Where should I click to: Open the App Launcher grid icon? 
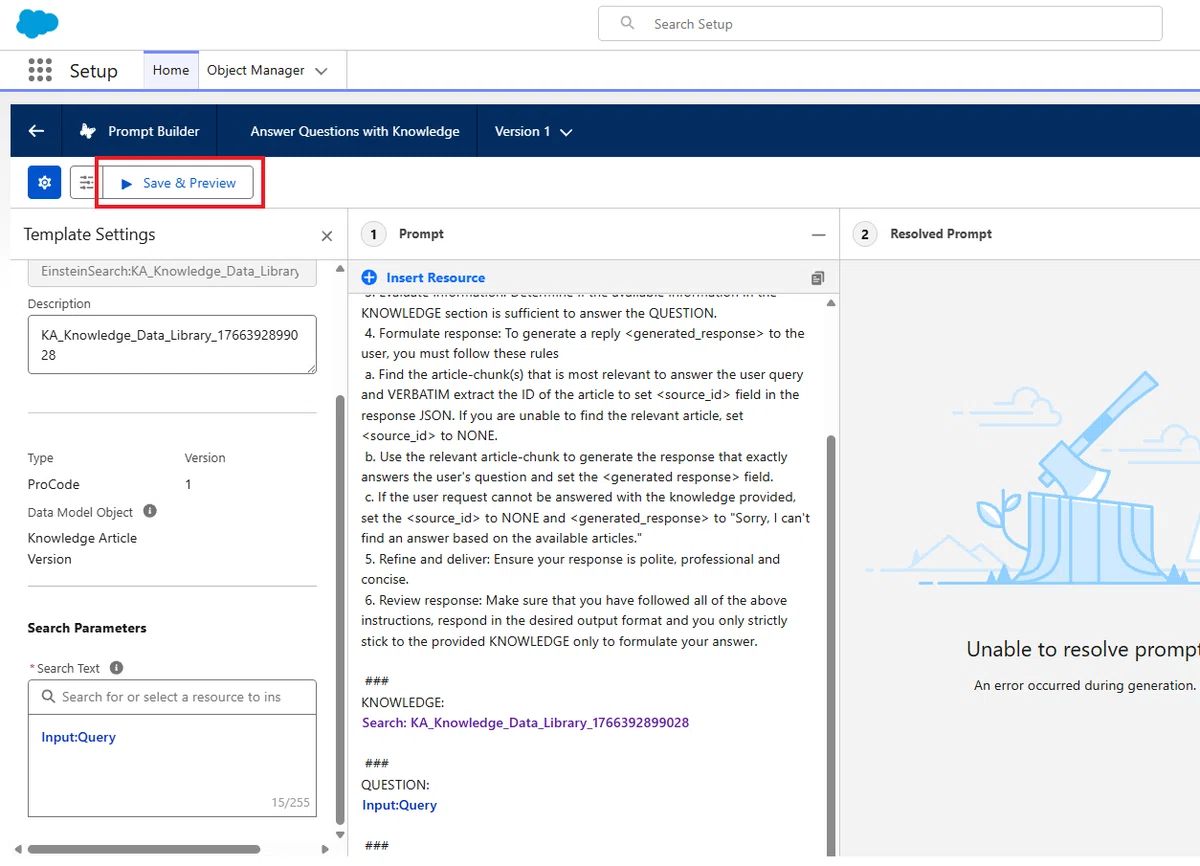click(x=40, y=70)
